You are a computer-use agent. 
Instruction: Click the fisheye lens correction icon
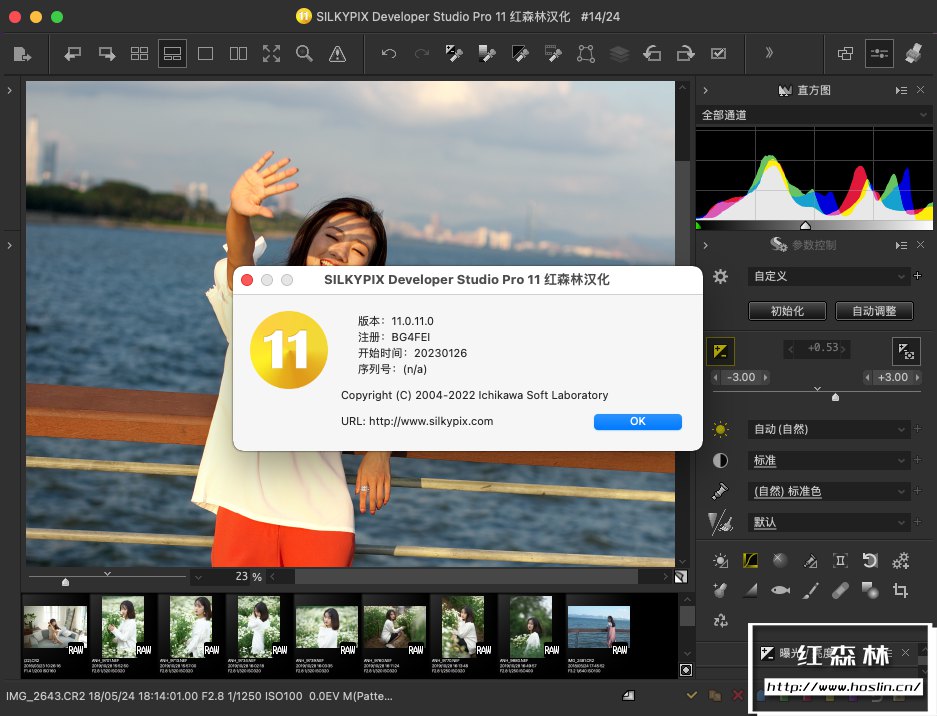(x=780, y=591)
